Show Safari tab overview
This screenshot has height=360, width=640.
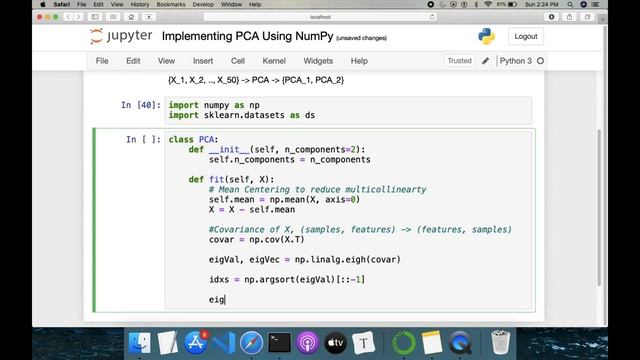point(587,17)
